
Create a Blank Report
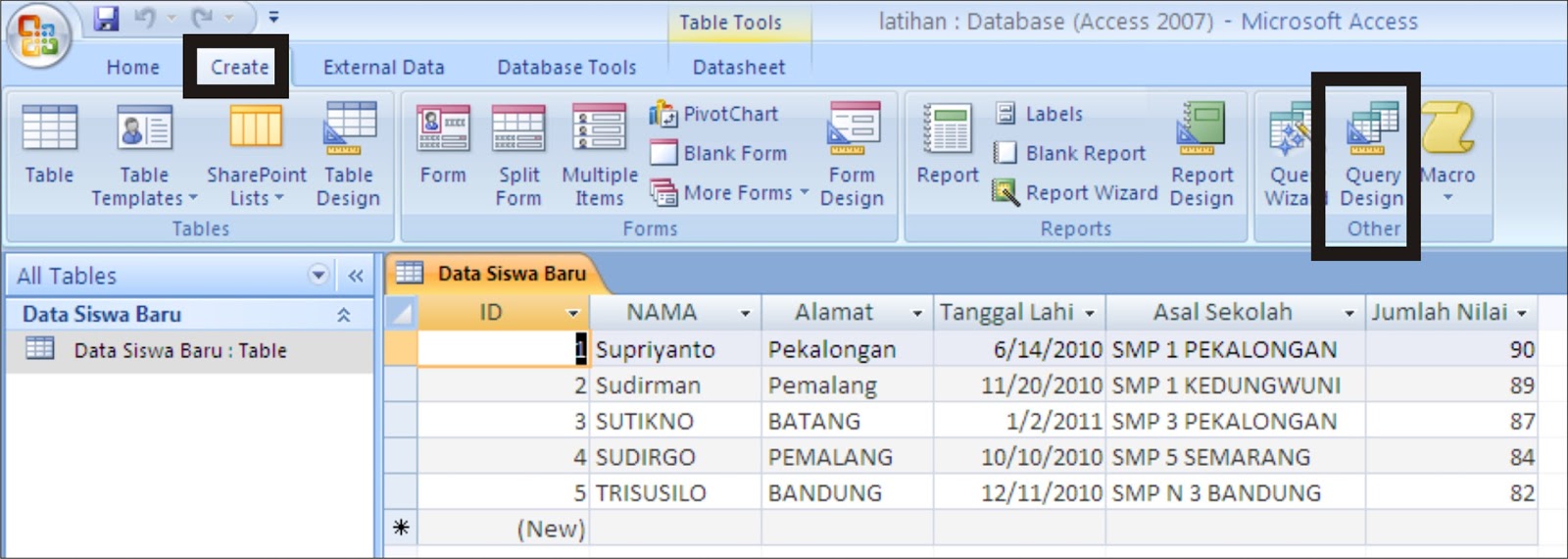pos(1069,153)
